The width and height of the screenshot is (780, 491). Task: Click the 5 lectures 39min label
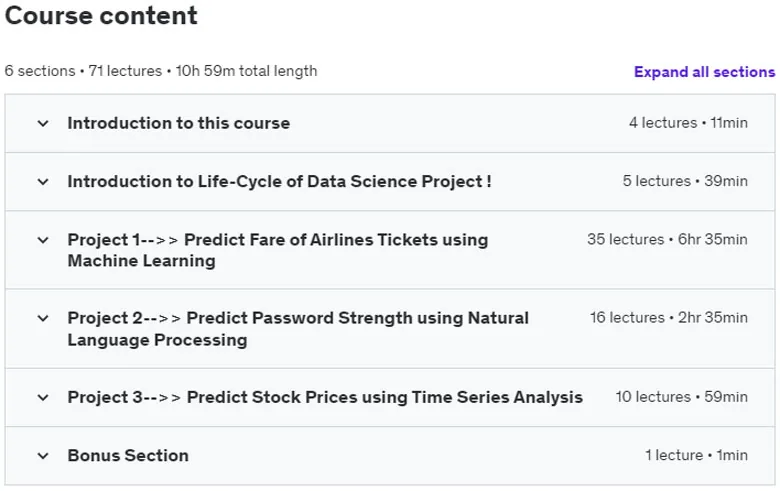click(x=685, y=181)
